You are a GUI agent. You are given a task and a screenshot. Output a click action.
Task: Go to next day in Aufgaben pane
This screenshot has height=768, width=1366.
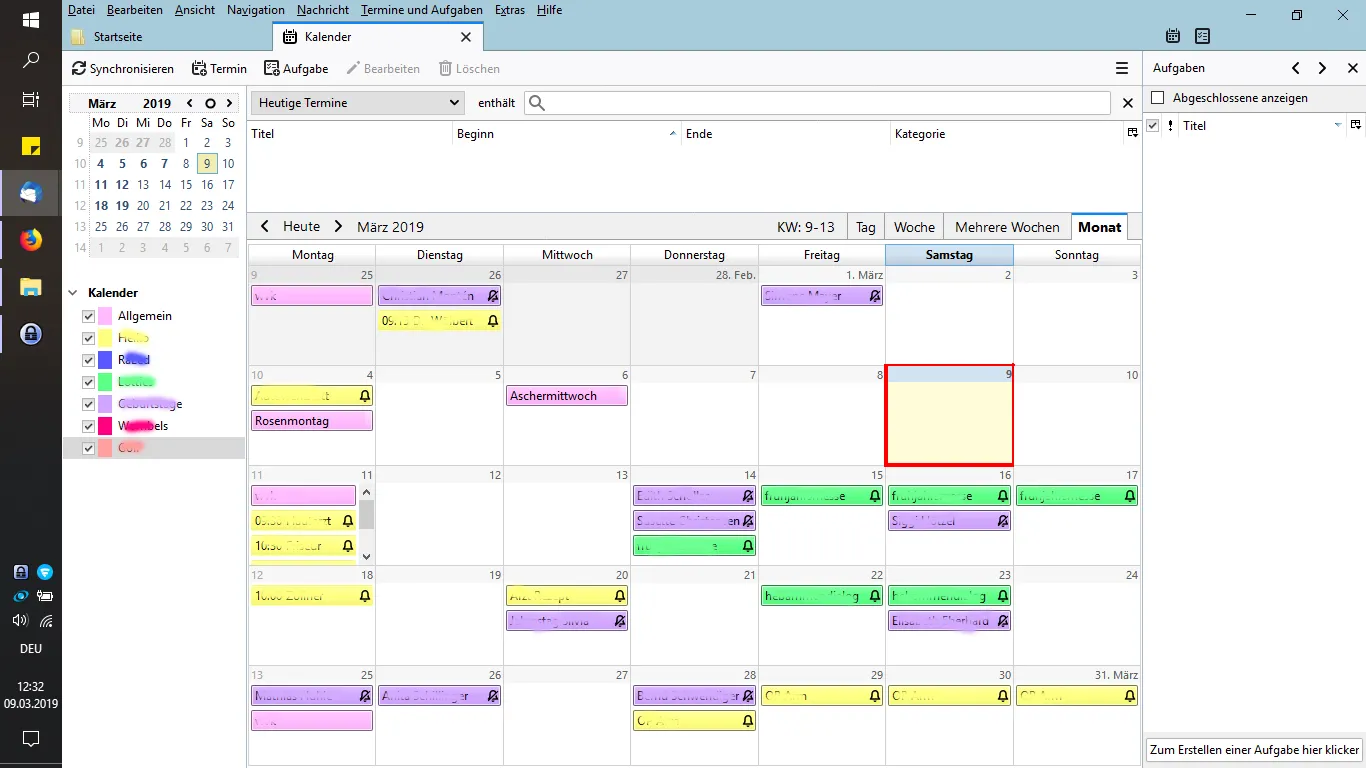(x=1322, y=68)
